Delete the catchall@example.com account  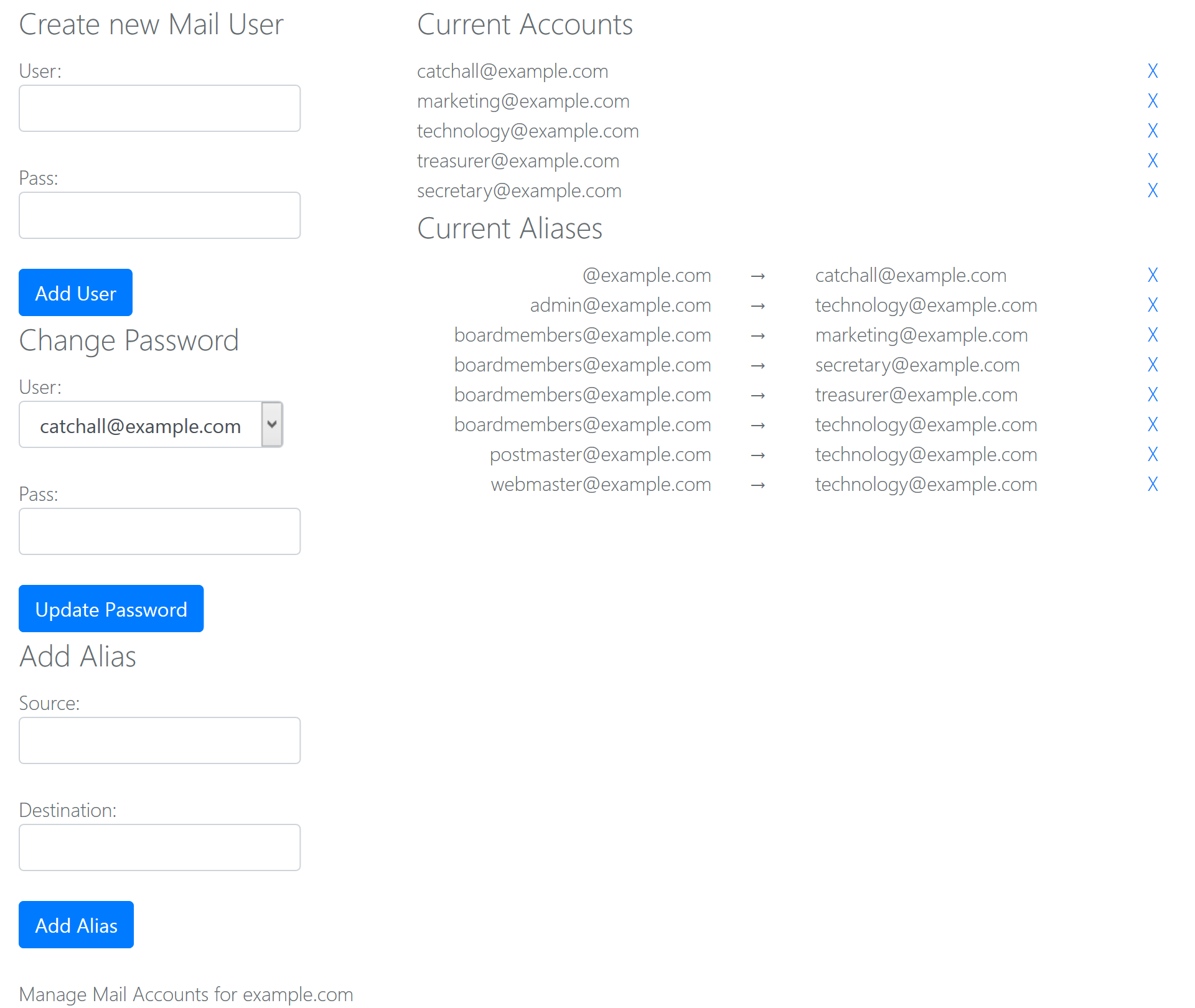tap(1152, 71)
